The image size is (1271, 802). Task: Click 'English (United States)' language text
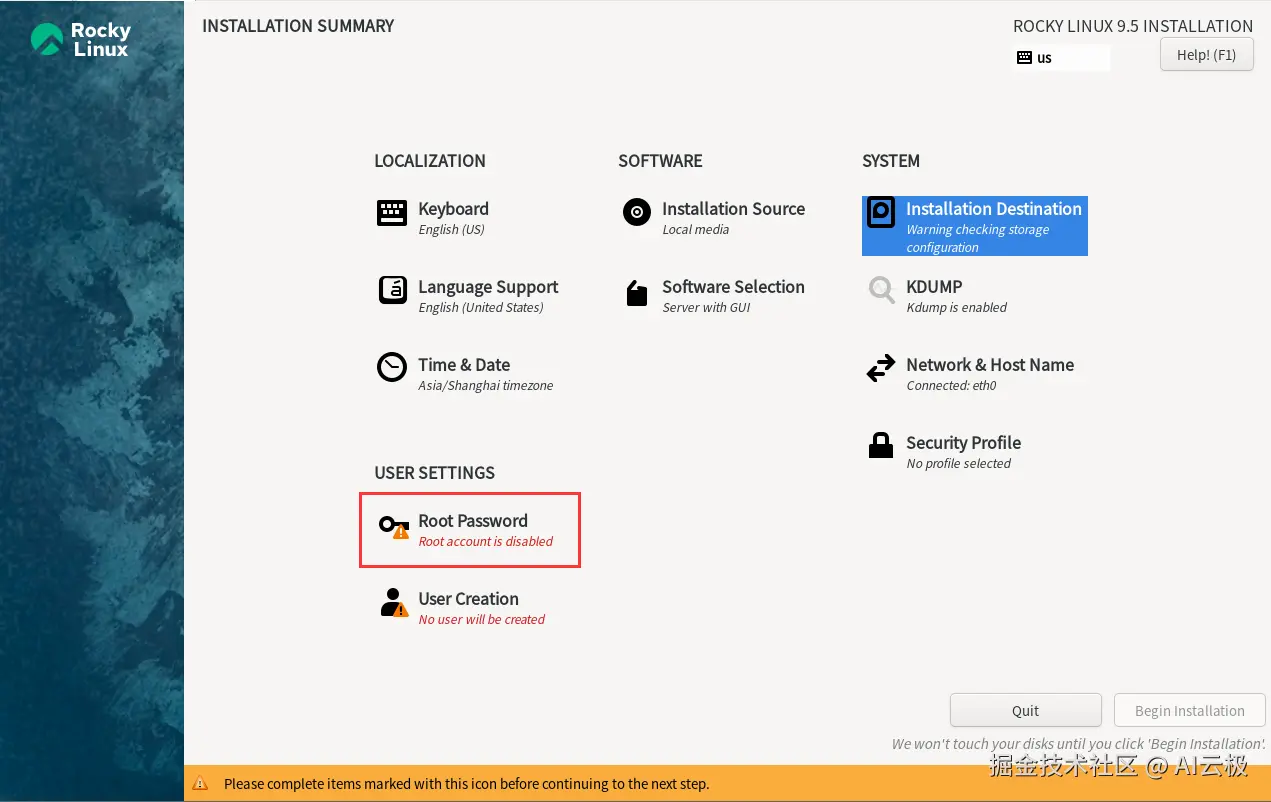[480, 307]
